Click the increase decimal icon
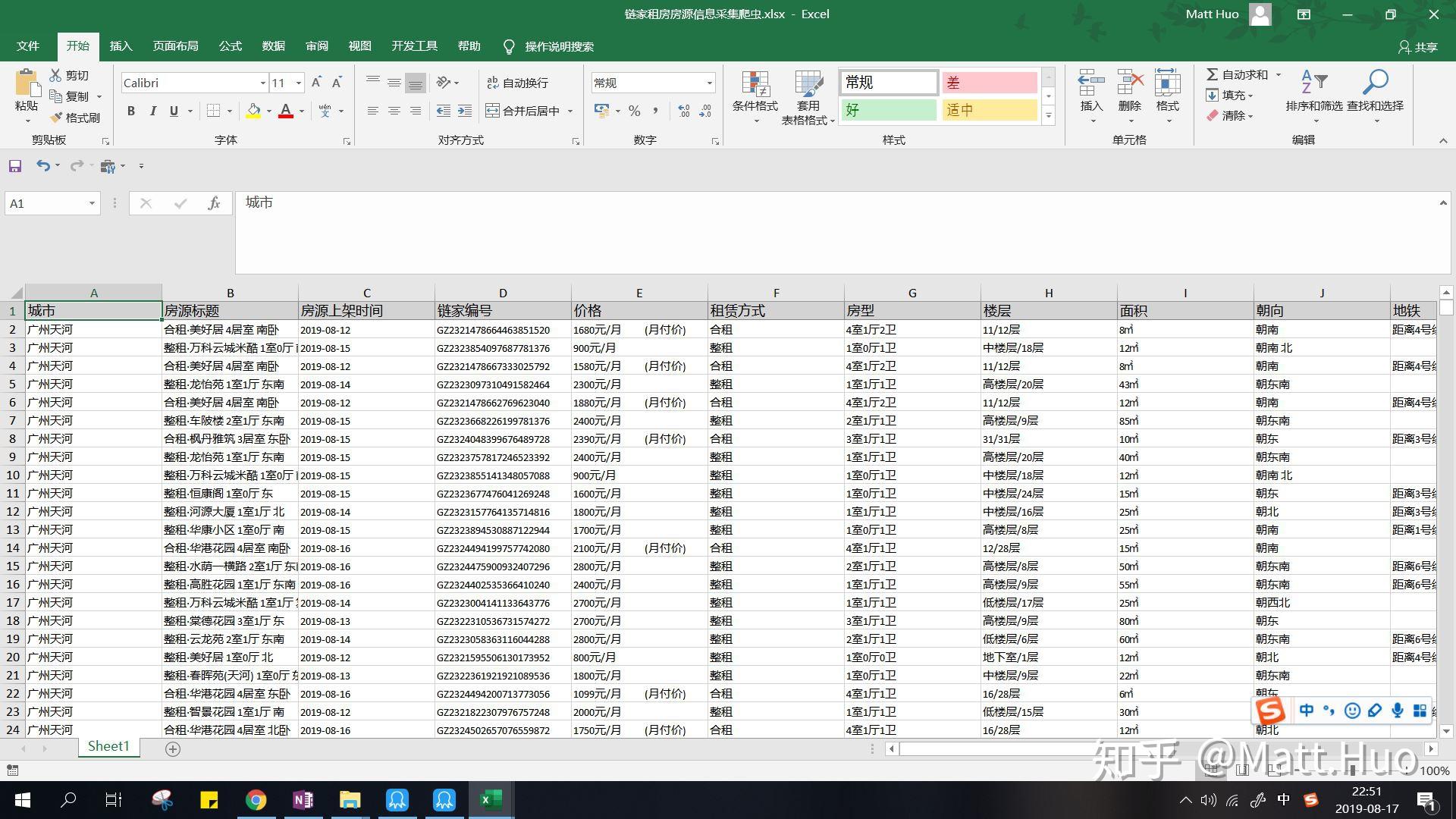Image resolution: width=1456 pixels, height=819 pixels. 683,111
